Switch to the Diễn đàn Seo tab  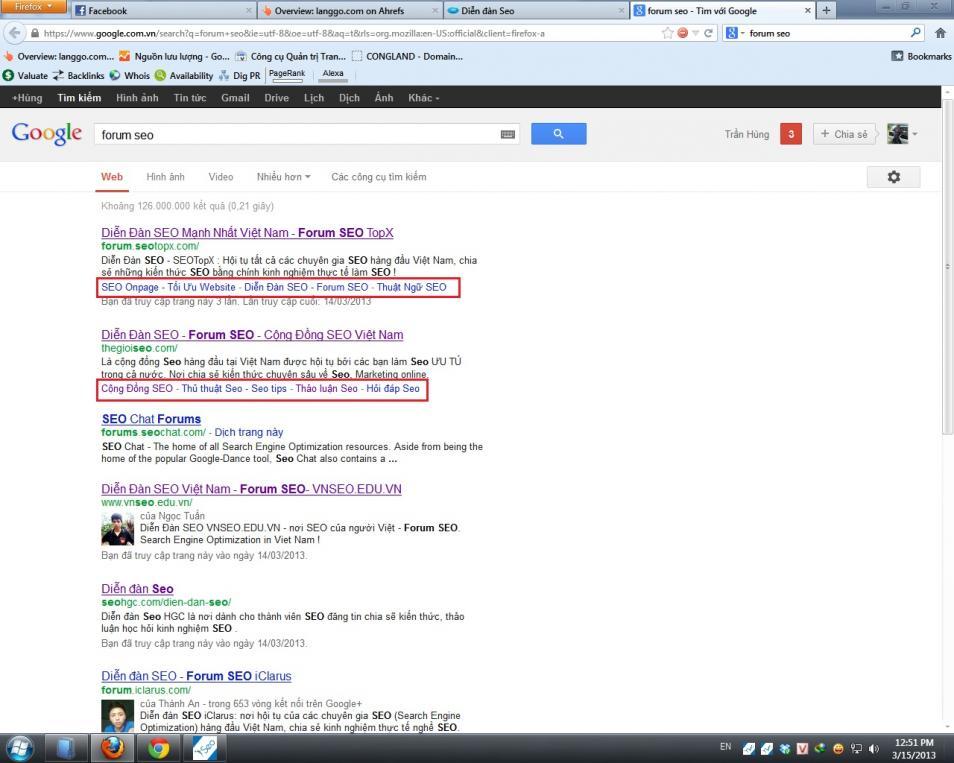point(536,10)
